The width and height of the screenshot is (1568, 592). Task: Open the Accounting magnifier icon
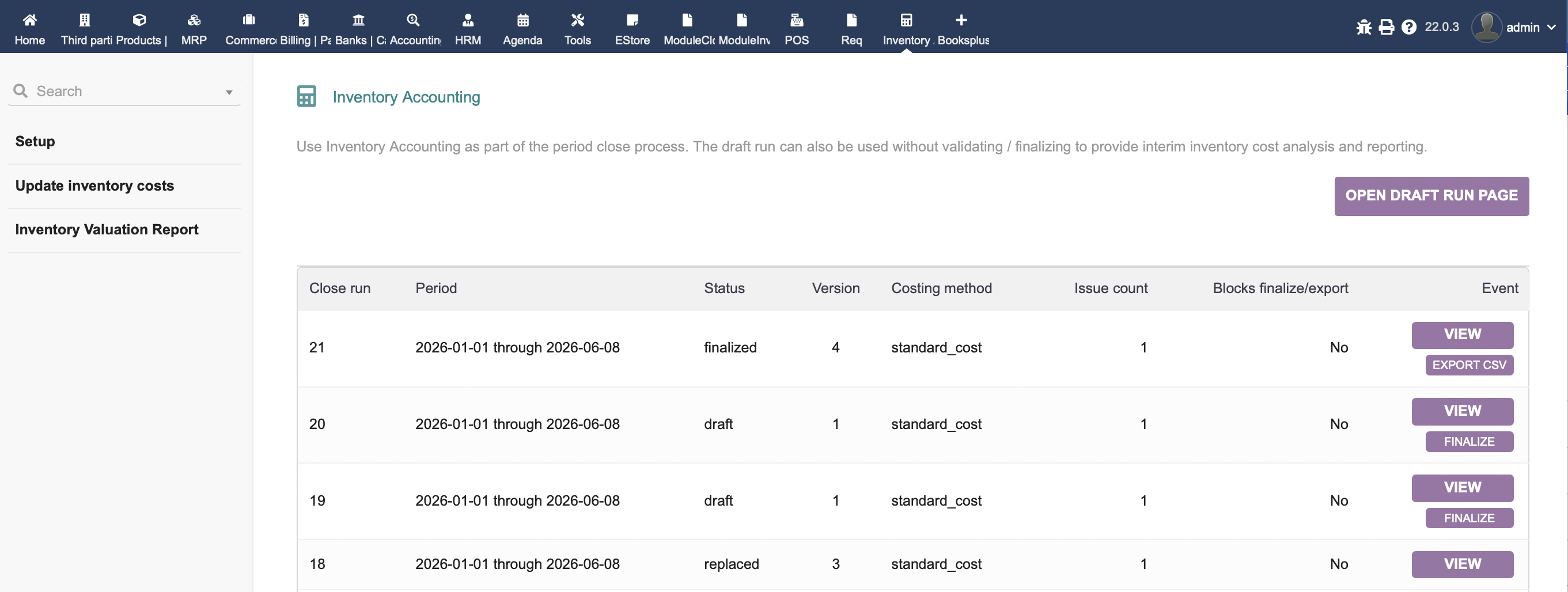(x=413, y=20)
